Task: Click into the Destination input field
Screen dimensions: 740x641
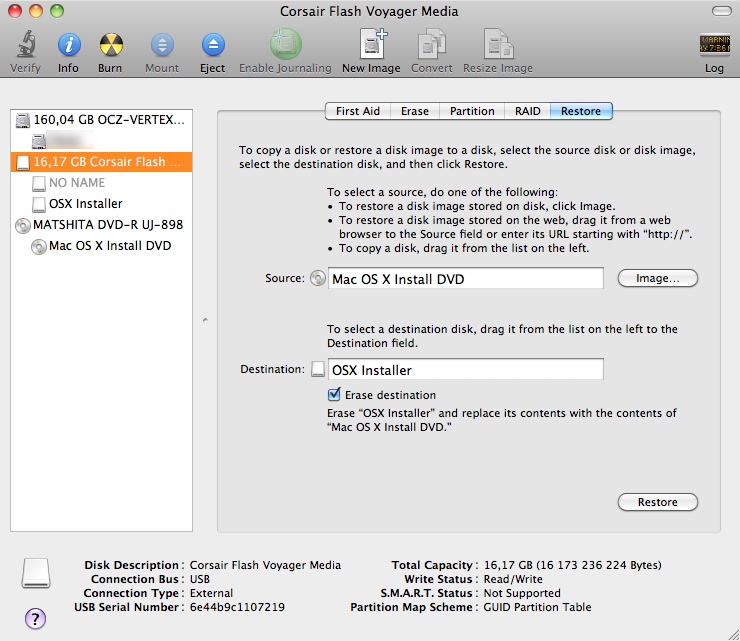Action: pyautogui.click(x=466, y=369)
